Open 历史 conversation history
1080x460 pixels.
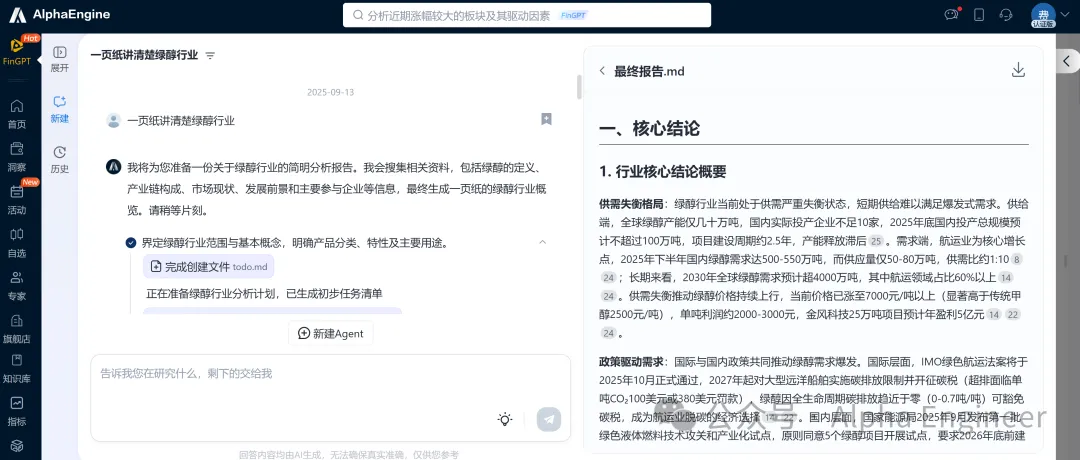pyautogui.click(x=60, y=159)
